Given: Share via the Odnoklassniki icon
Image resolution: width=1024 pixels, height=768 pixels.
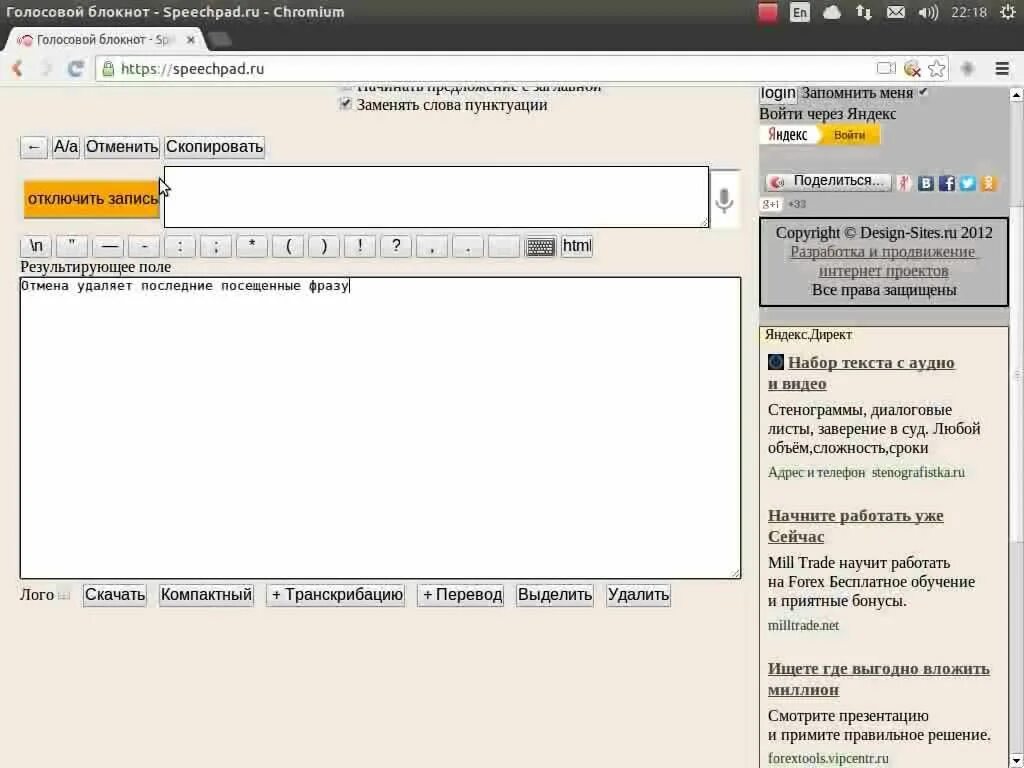Looking at the screenshot, I should click(989, 184).
